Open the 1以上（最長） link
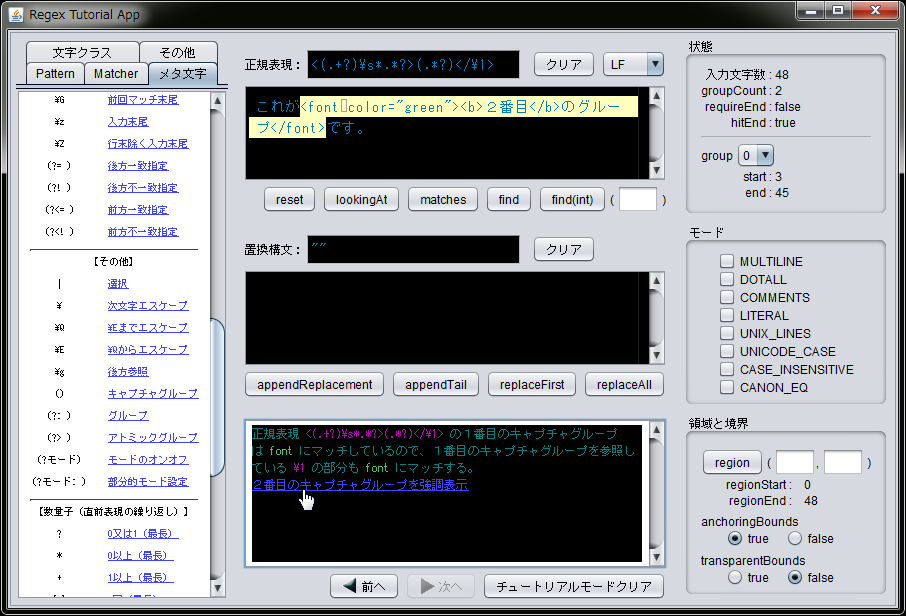Viewport: 906px width, 616px height. 140,577
